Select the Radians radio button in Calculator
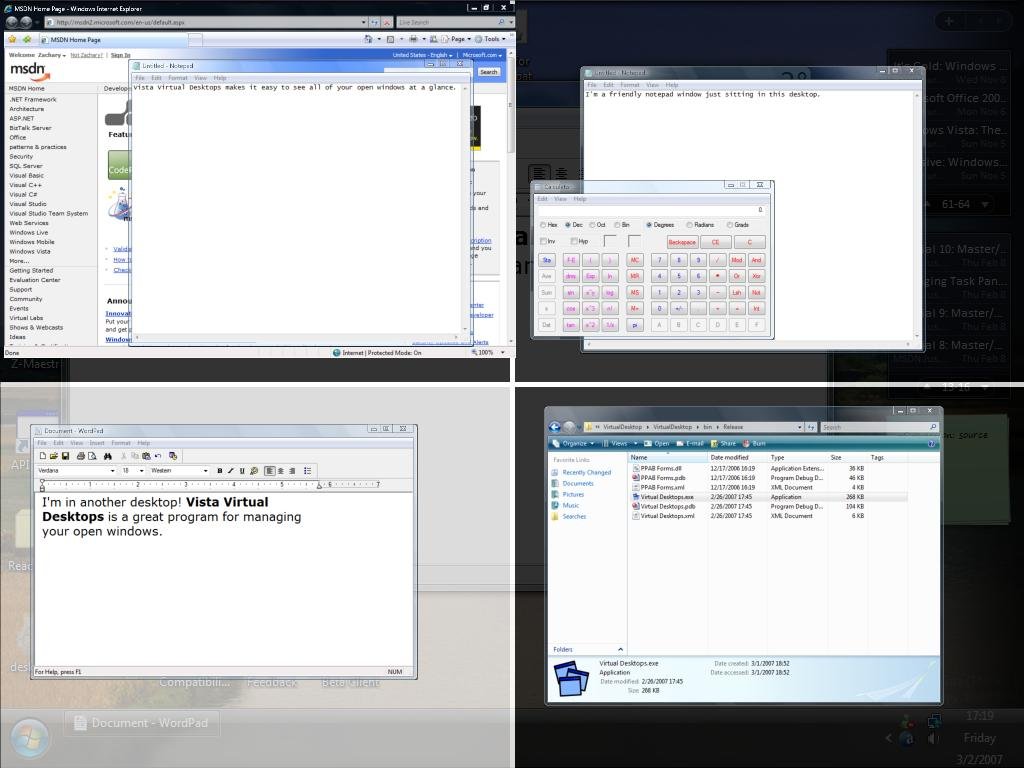 coord(689,225)
